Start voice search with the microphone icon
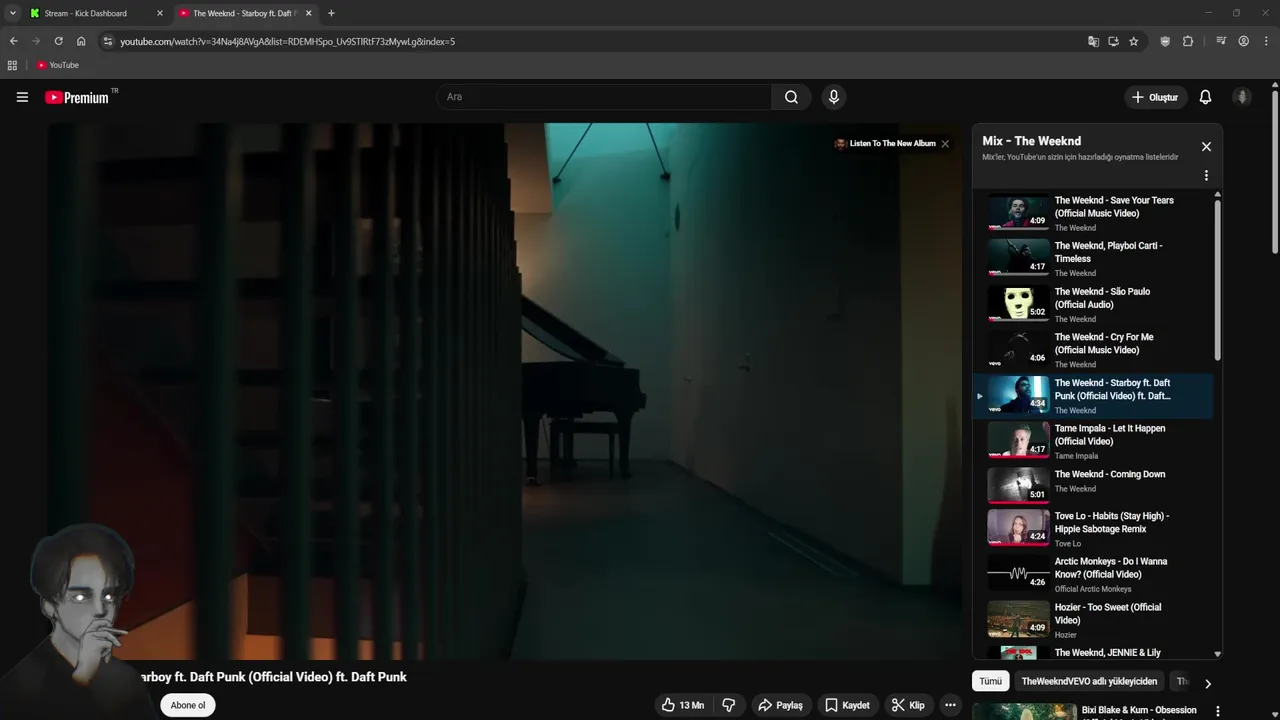The width and height of the screenshot is (1280, 720). [834, 97]
